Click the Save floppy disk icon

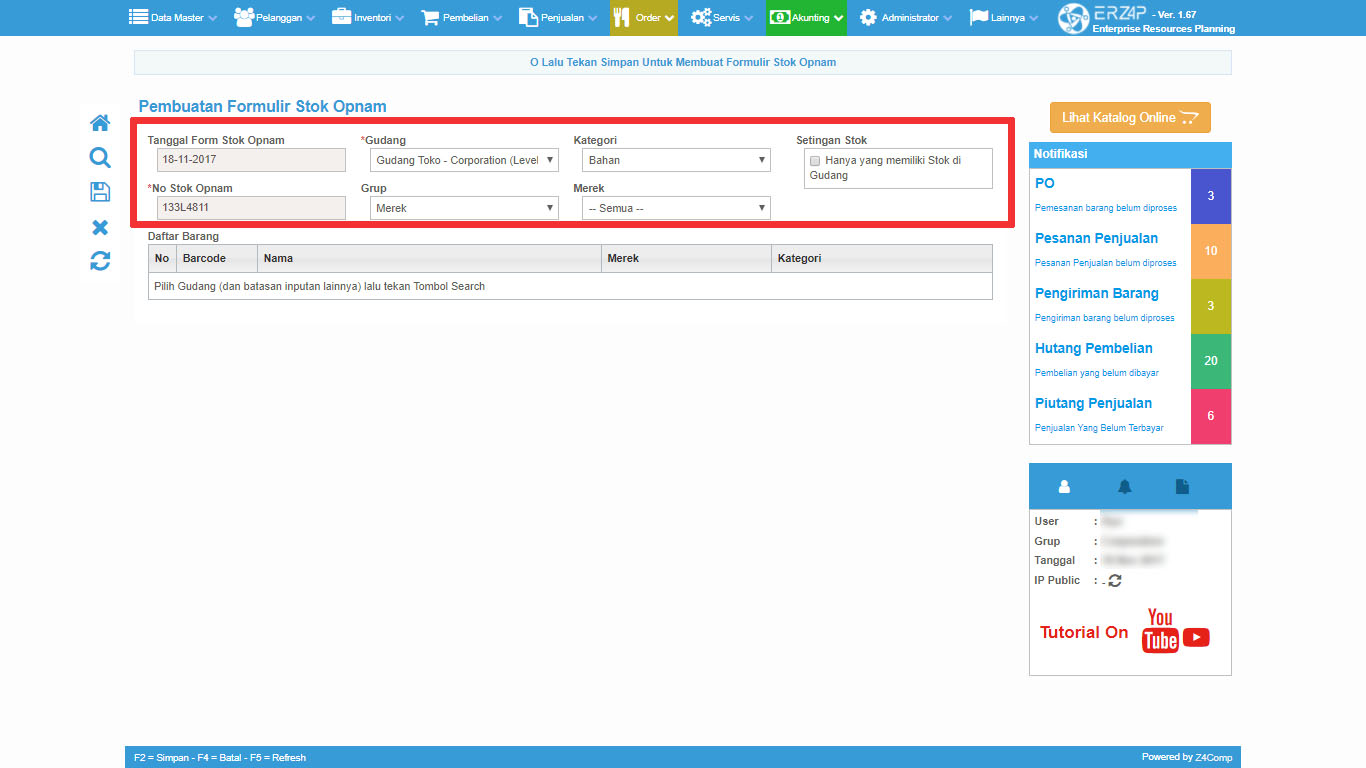100,192
